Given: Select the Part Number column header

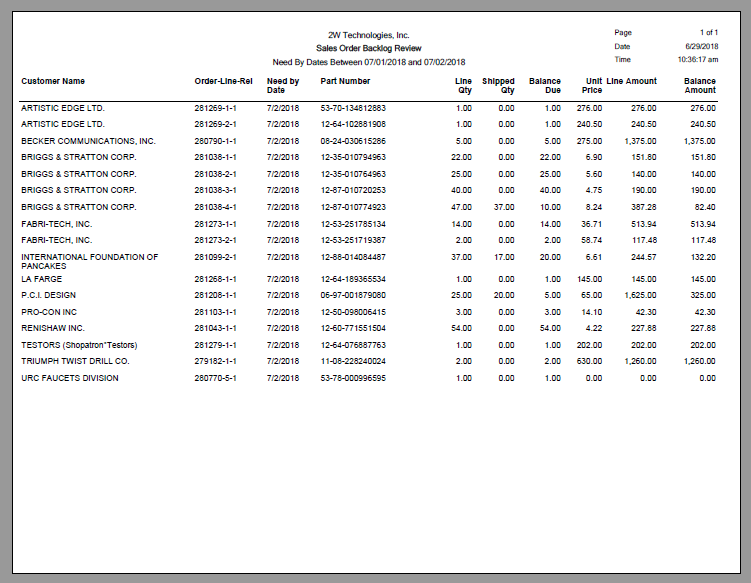Looking at the screenshot, I should click(345, 81).
